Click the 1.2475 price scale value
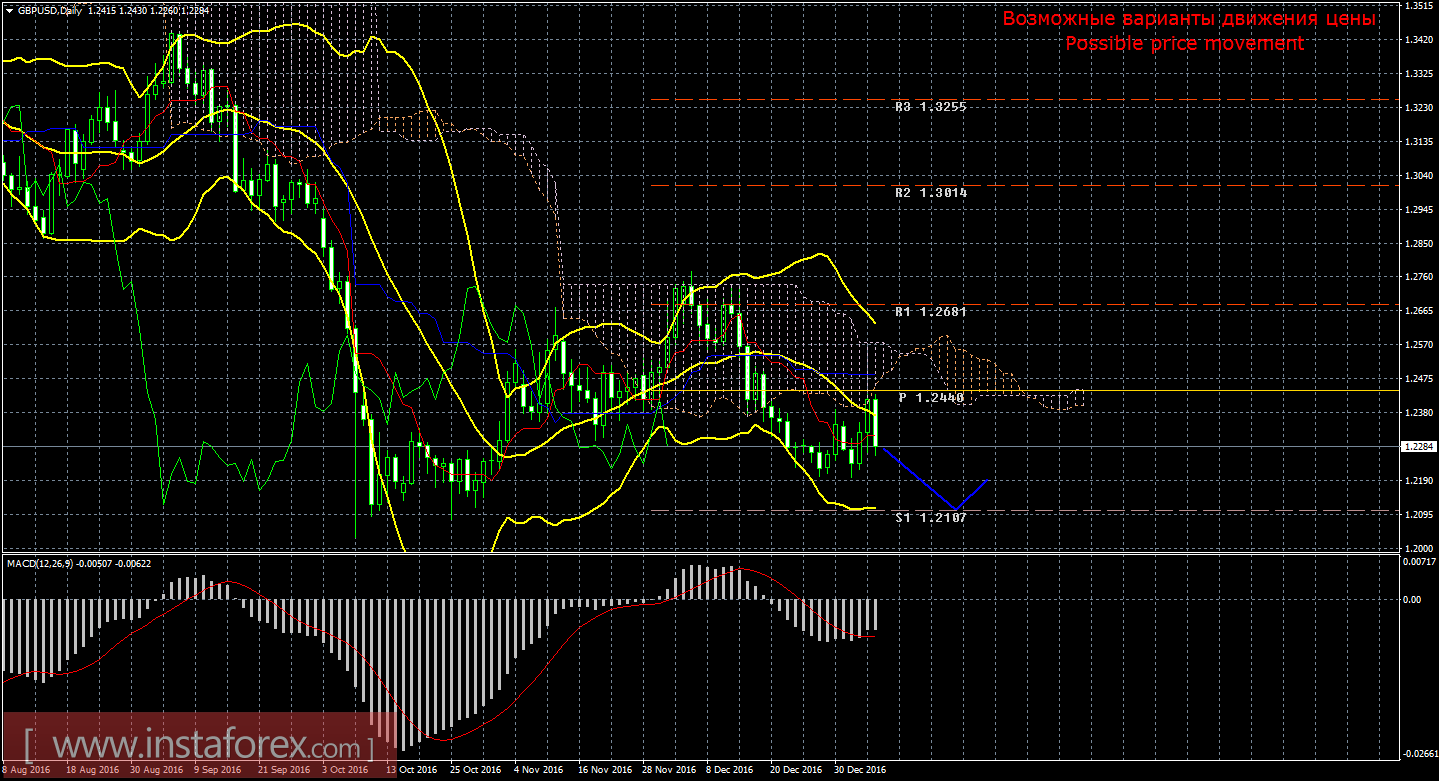 [1419, 379]
